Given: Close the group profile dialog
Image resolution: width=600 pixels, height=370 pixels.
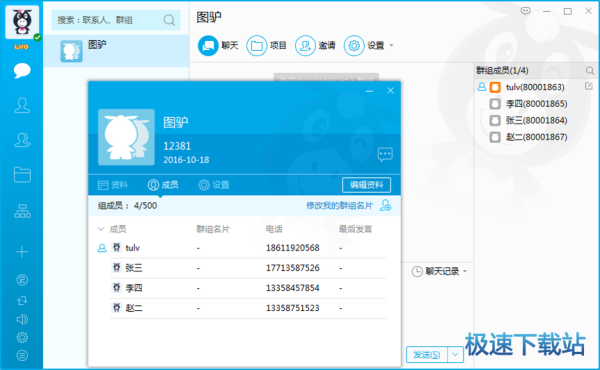Looking at the screenshot, I should (390, 91).
